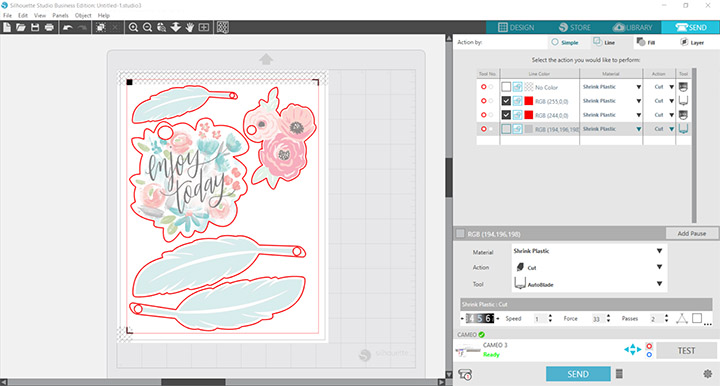Viewport: 720px width, 386px height.
Task: Open the Send panel settings gear
Action: coord(708,374)
